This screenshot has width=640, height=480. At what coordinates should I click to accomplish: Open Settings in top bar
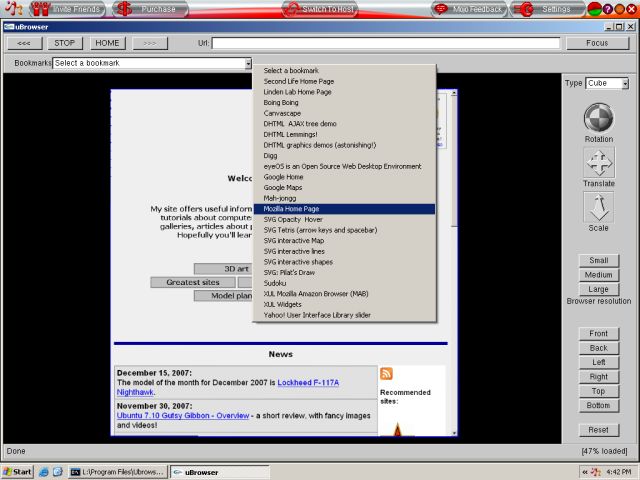click(547, 9)
